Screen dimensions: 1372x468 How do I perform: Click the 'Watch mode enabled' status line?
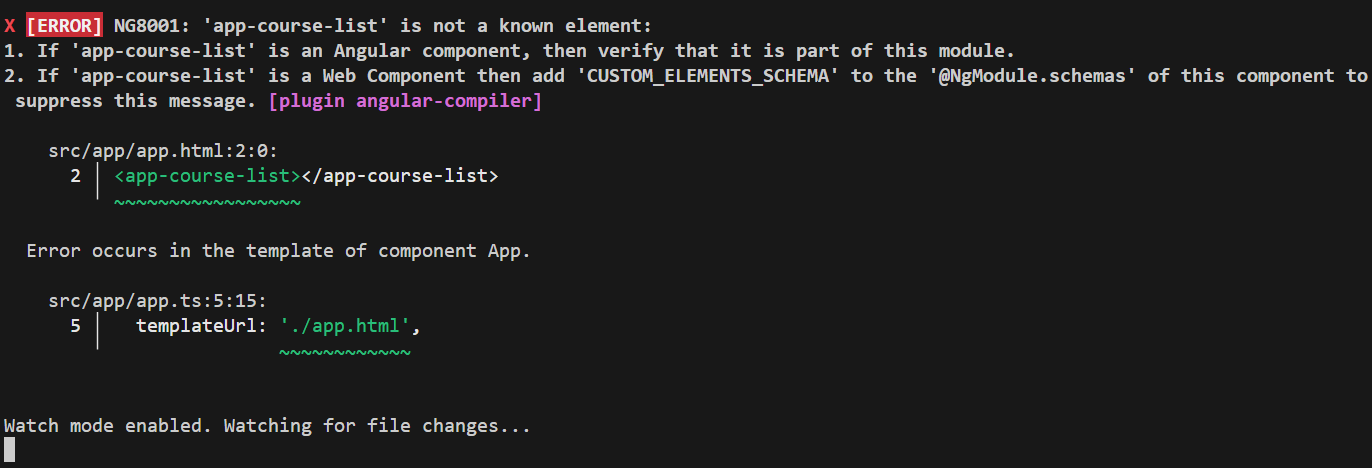pyautogui.click(x=267, y=426)
